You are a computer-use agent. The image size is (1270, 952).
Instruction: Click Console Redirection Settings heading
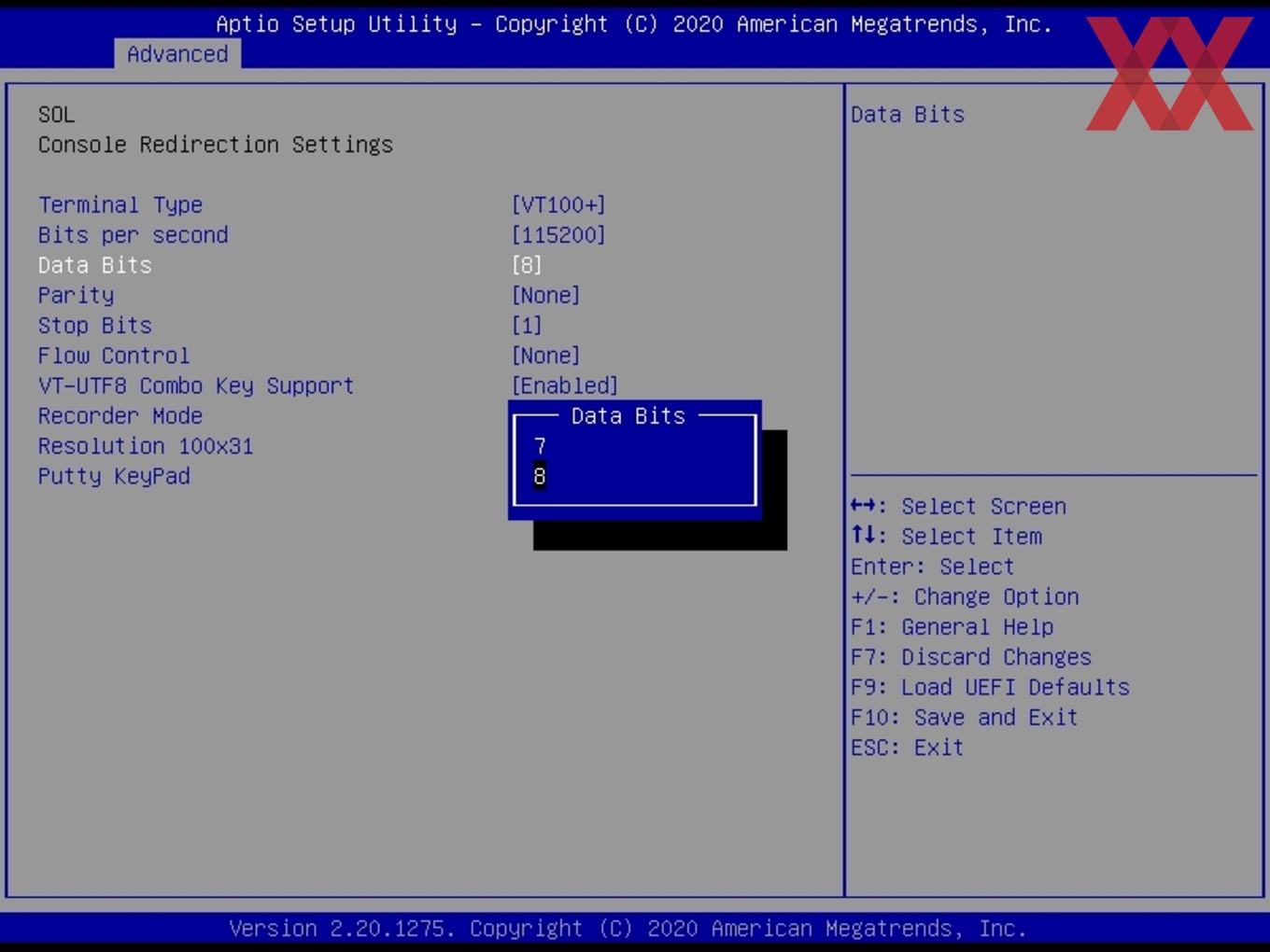(216, 145)
